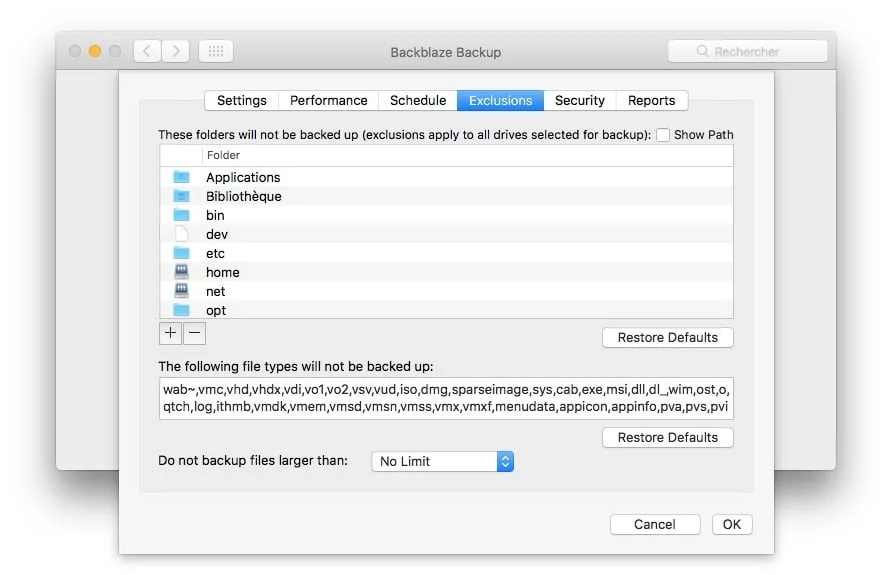Select the bin row text
892x575 pixels.
tap(215, 216)
